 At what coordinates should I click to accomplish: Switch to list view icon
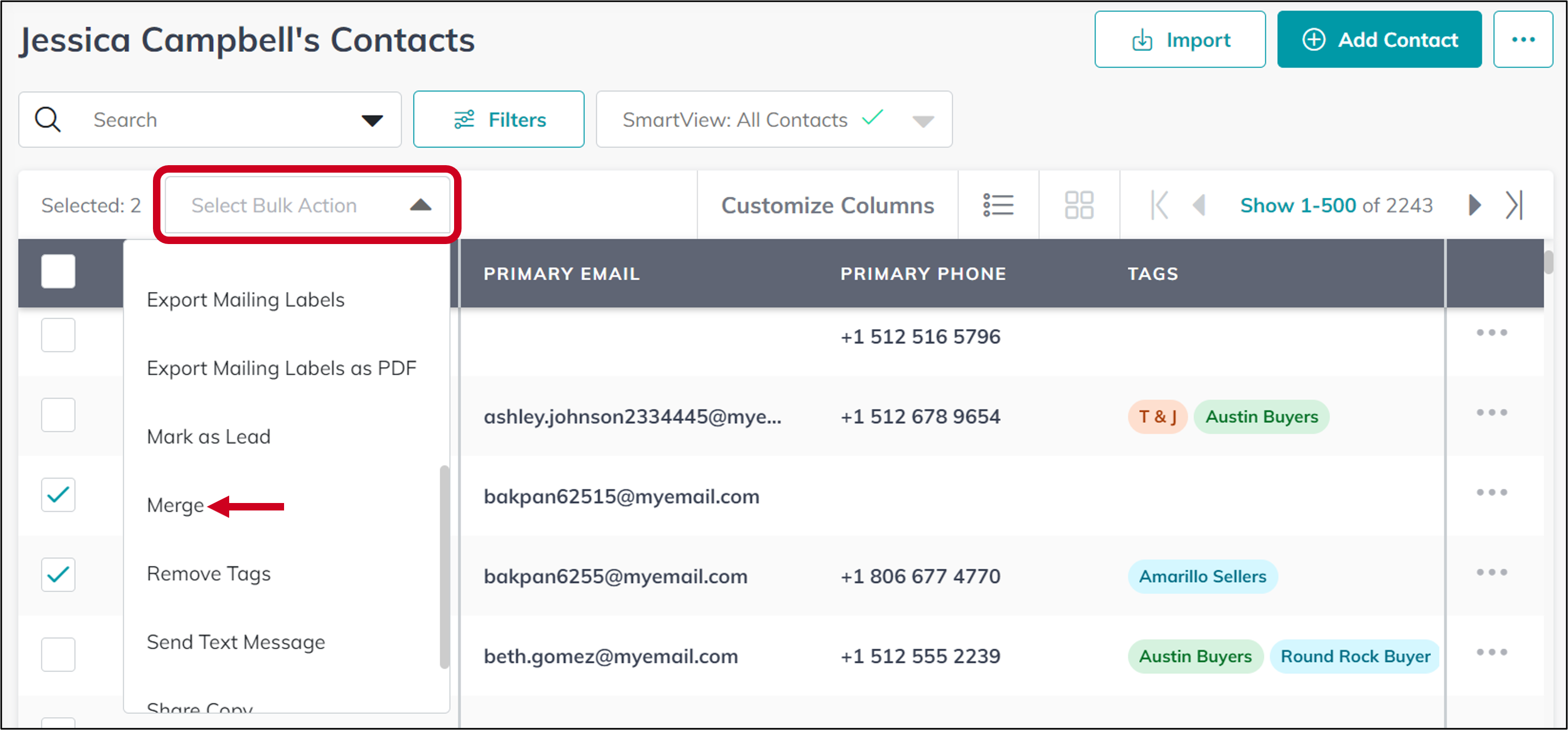998,205
